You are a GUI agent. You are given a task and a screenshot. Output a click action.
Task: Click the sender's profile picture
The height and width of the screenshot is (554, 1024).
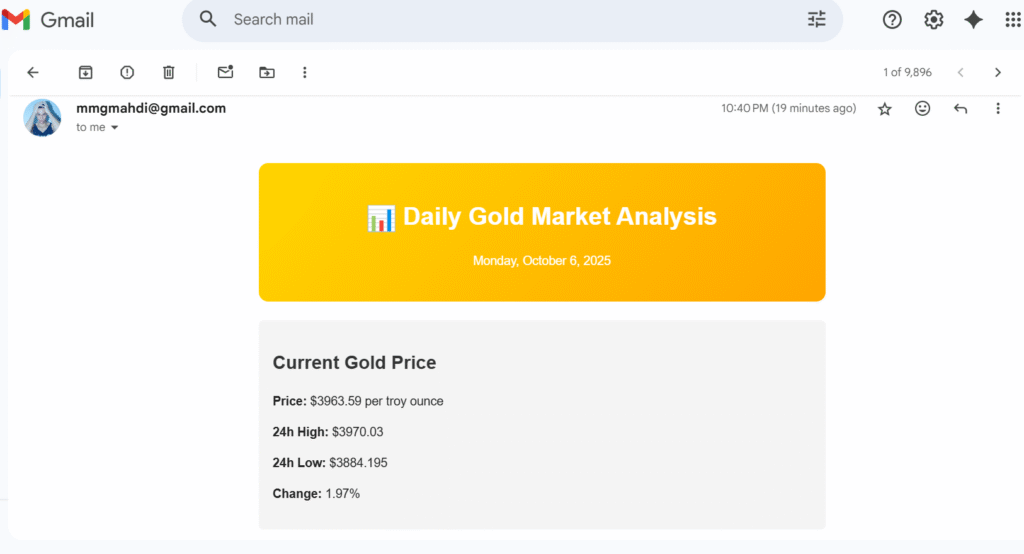(x=43, y=118)
